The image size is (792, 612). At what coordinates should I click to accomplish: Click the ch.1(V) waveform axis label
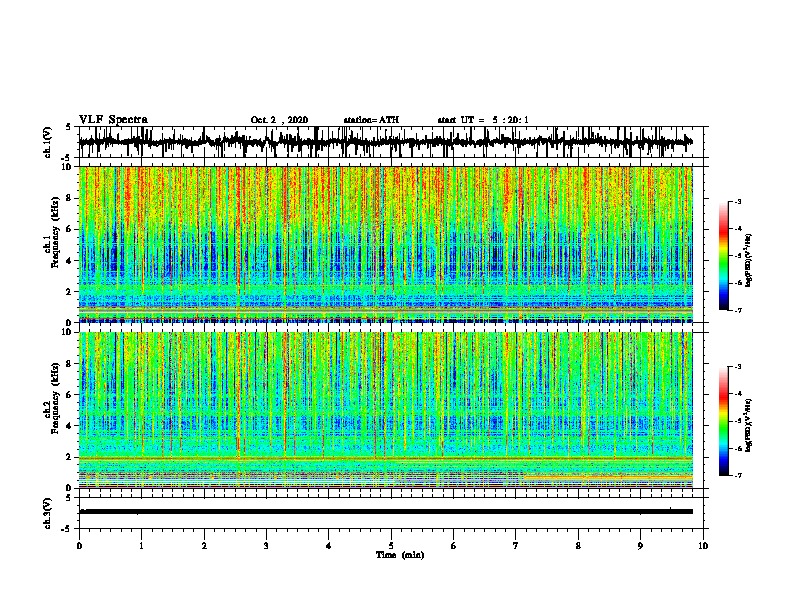pos(48,142)
